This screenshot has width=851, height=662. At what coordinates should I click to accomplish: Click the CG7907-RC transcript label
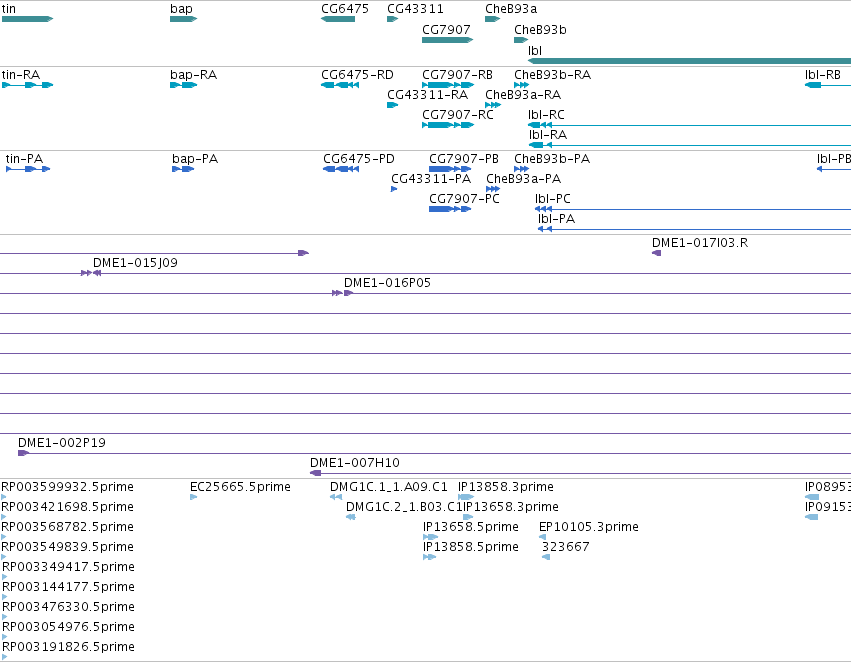(x=458, y=115)
